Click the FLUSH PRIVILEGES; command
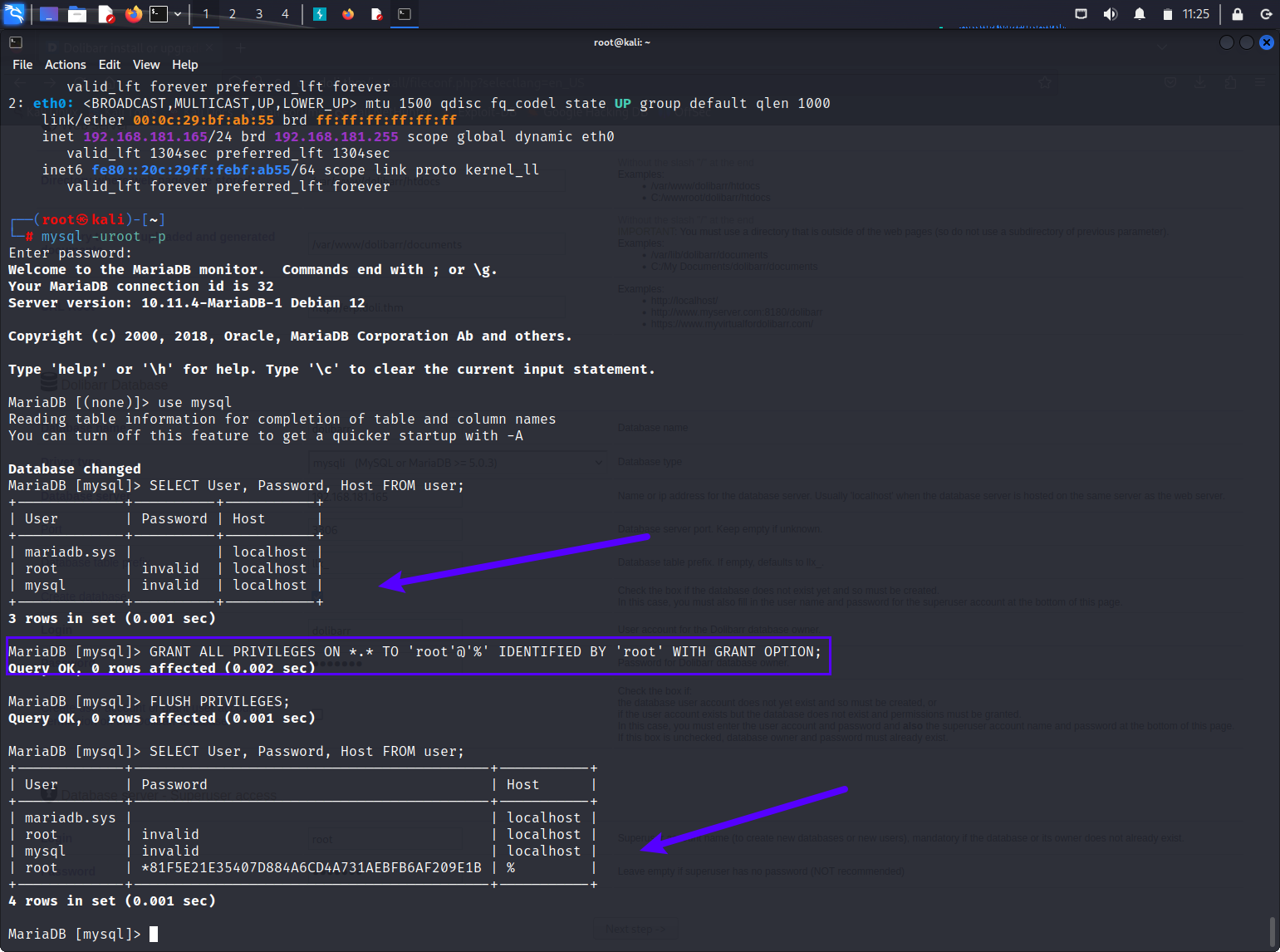The height and width of the screenshot is (952, 1280). click(x=220, y=701)
